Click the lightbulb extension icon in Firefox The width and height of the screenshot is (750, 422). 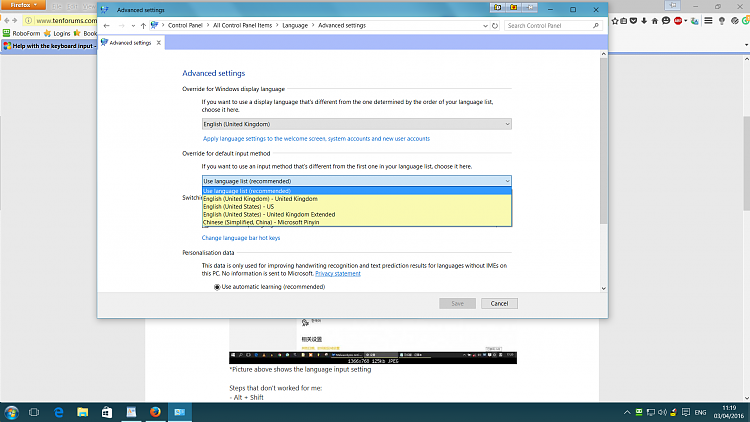[x=722, y=21]
